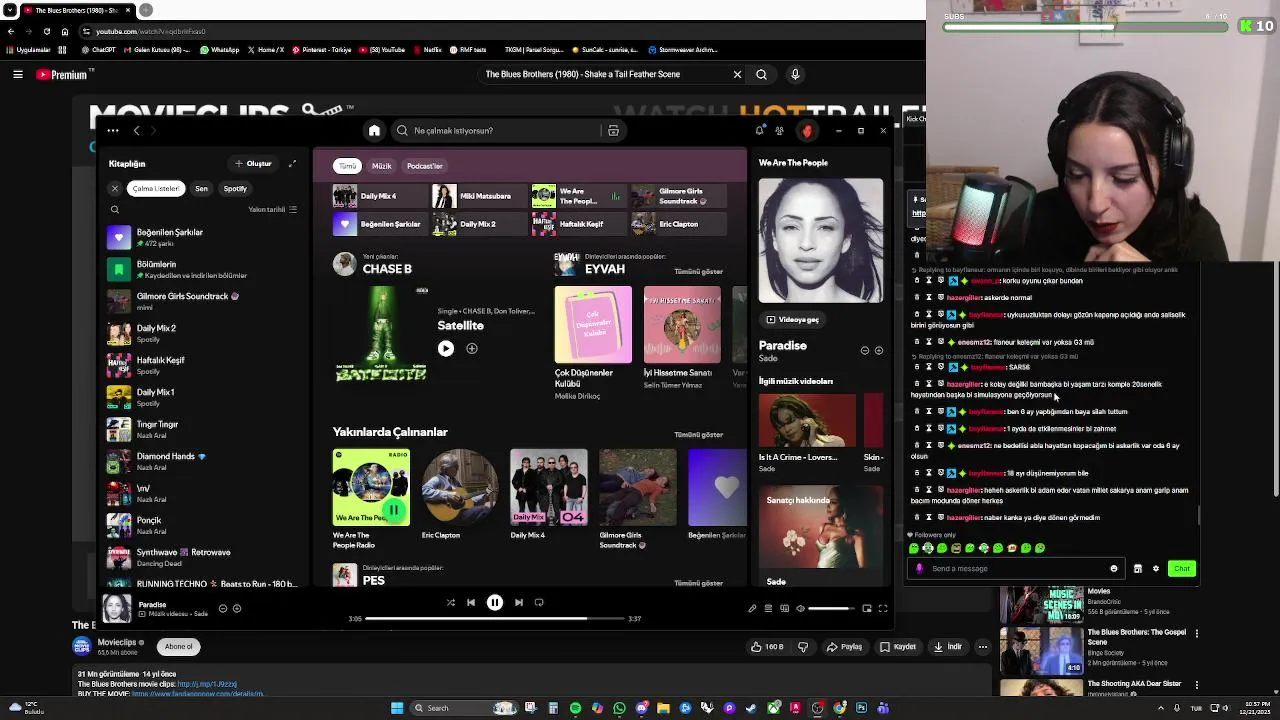
Task: Click Kaydet save button on YouTube
Action: coord(898,647)
